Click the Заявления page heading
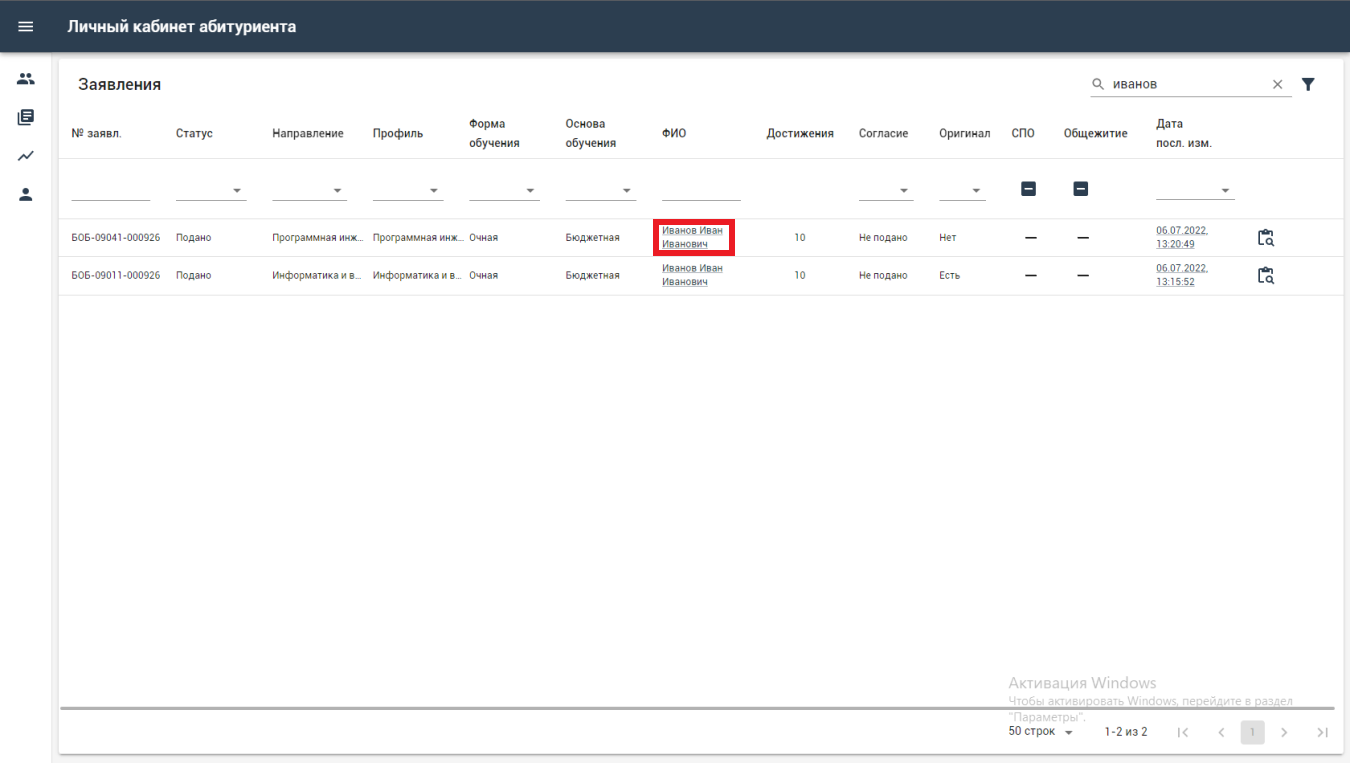This screenshot has height=763, width=1350. pos(120,85)
